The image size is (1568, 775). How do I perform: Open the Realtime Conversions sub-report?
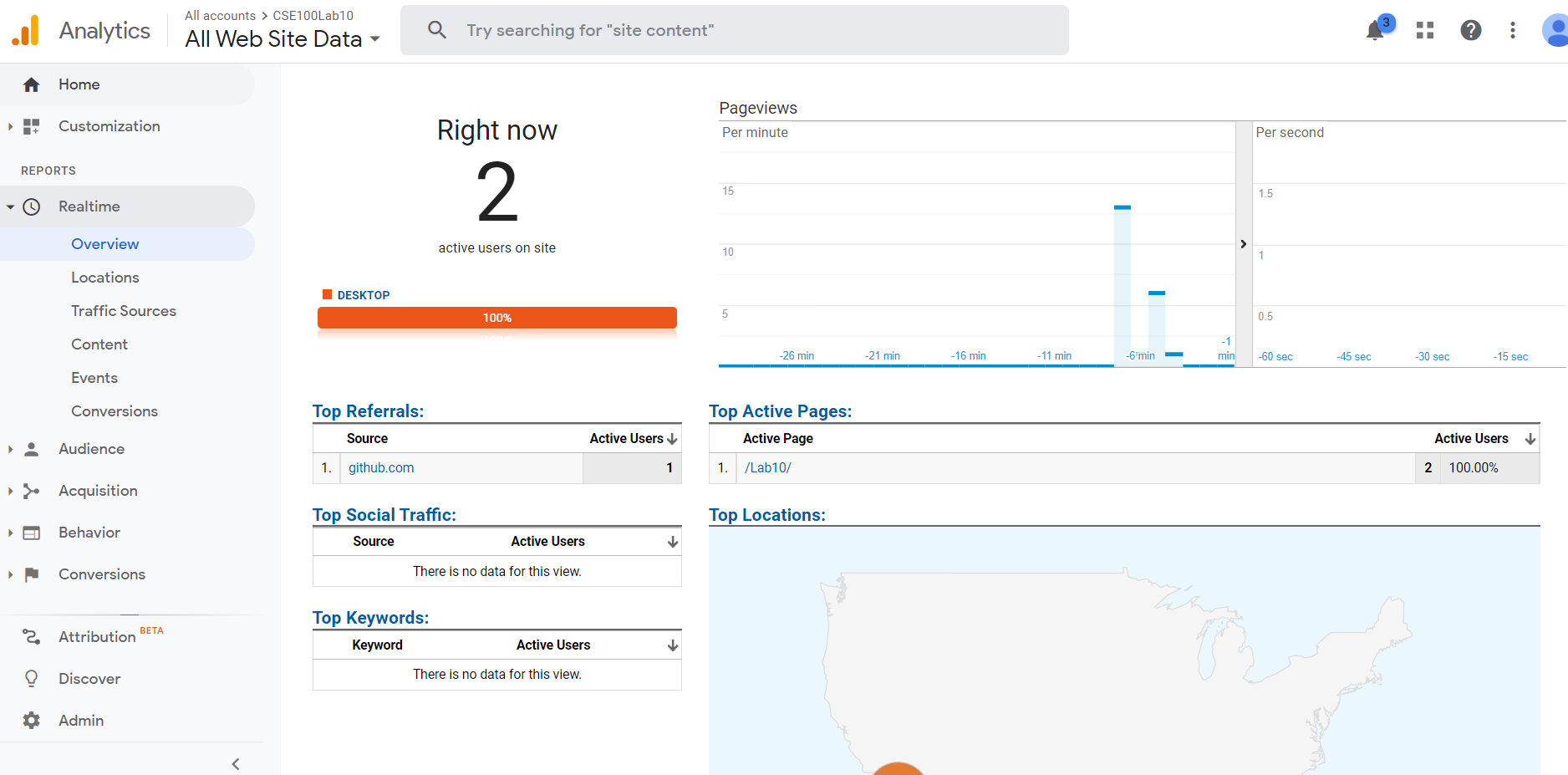click(115, 411)
